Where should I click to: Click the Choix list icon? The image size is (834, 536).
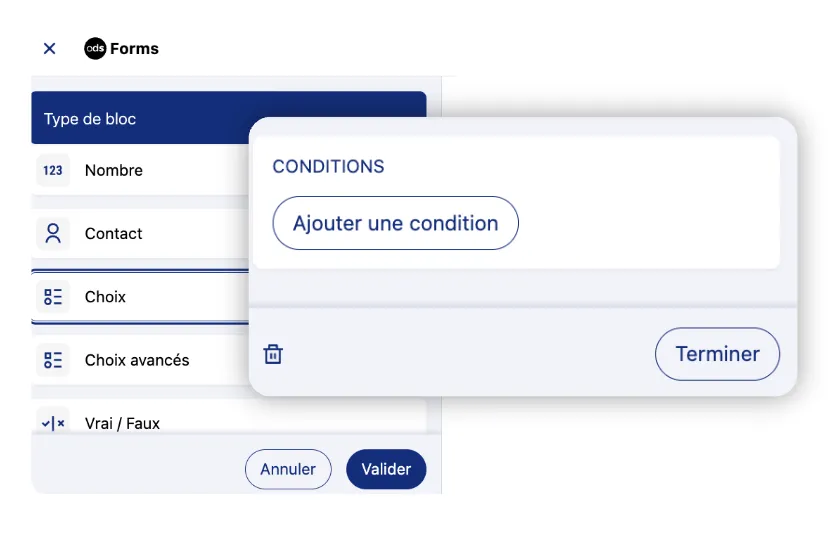coord(53,297)
